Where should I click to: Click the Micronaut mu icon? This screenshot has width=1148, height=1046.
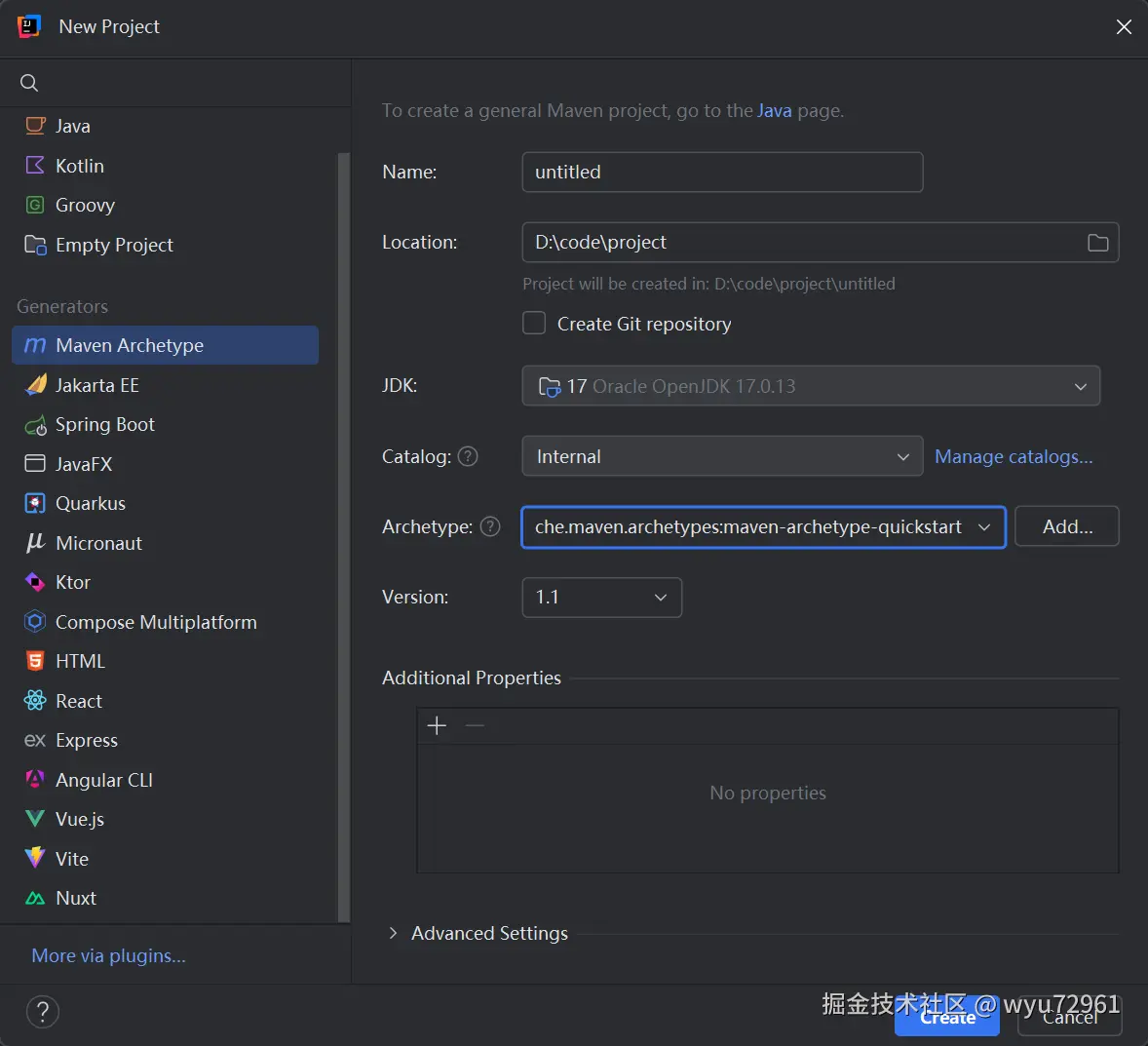point(35,543)
